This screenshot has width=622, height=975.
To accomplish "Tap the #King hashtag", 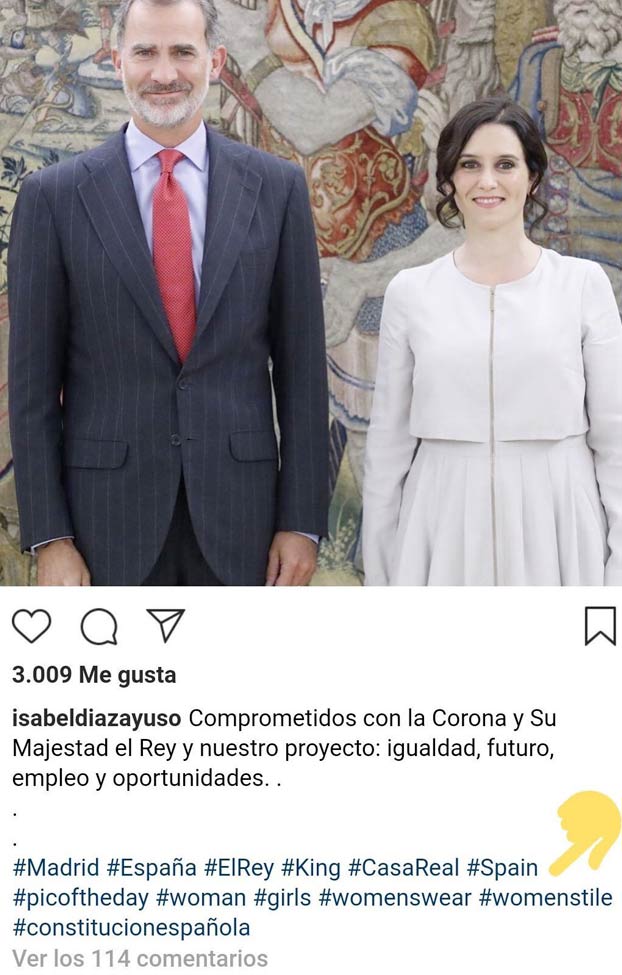I will click(311, 867).
